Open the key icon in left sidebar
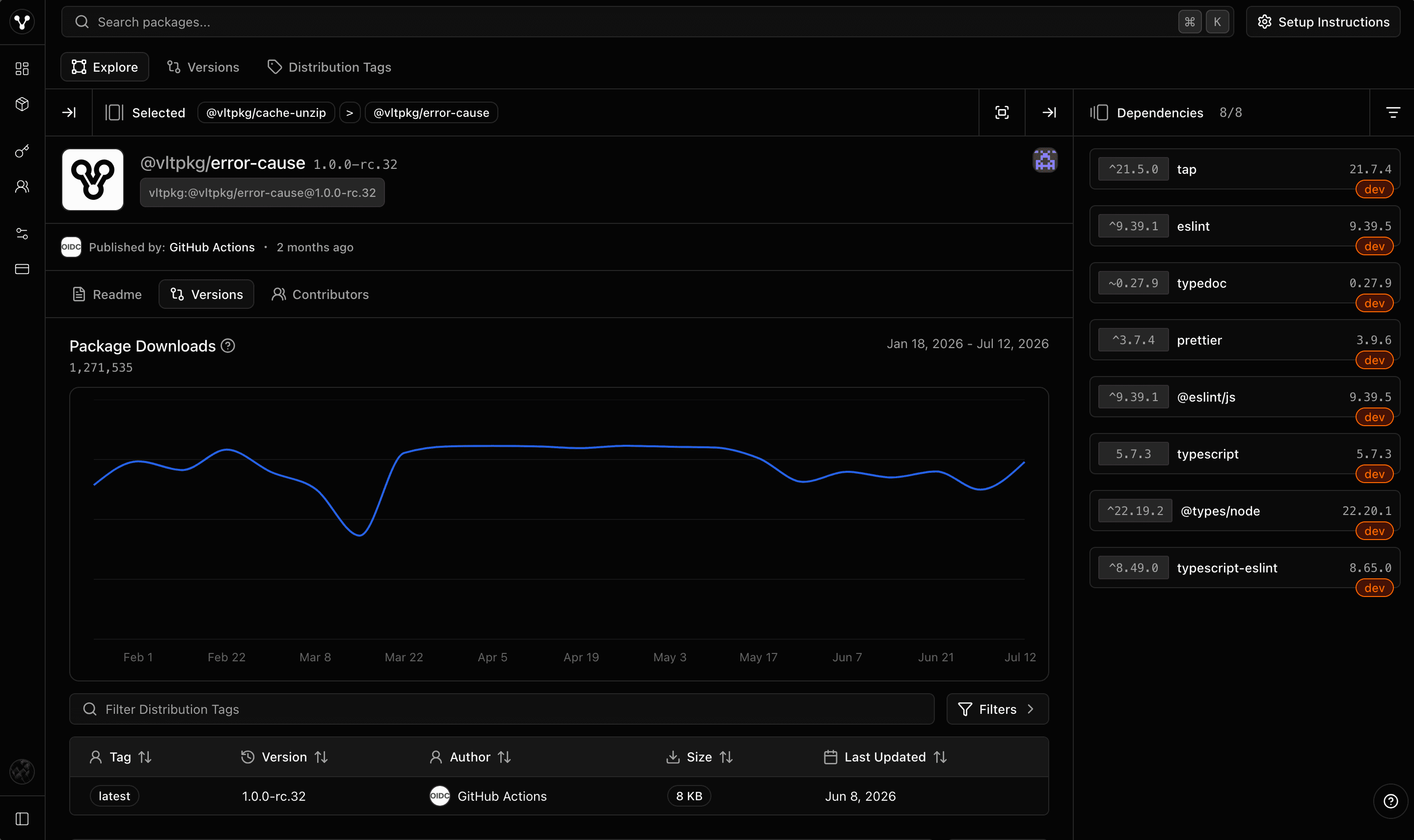 [x=22, y=151]
